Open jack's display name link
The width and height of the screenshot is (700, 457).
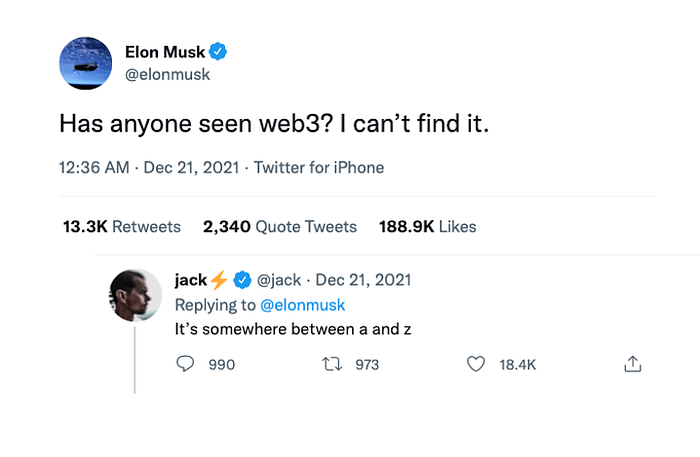tap(190, 280)
